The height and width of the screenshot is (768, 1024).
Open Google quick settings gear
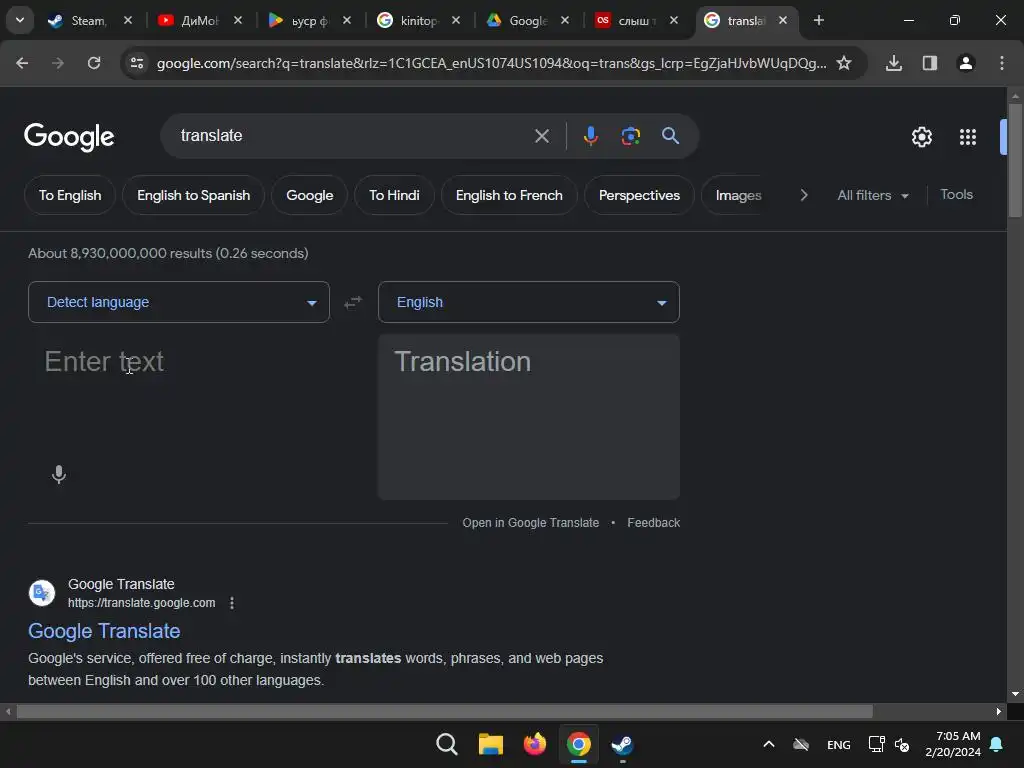(921, 136)
